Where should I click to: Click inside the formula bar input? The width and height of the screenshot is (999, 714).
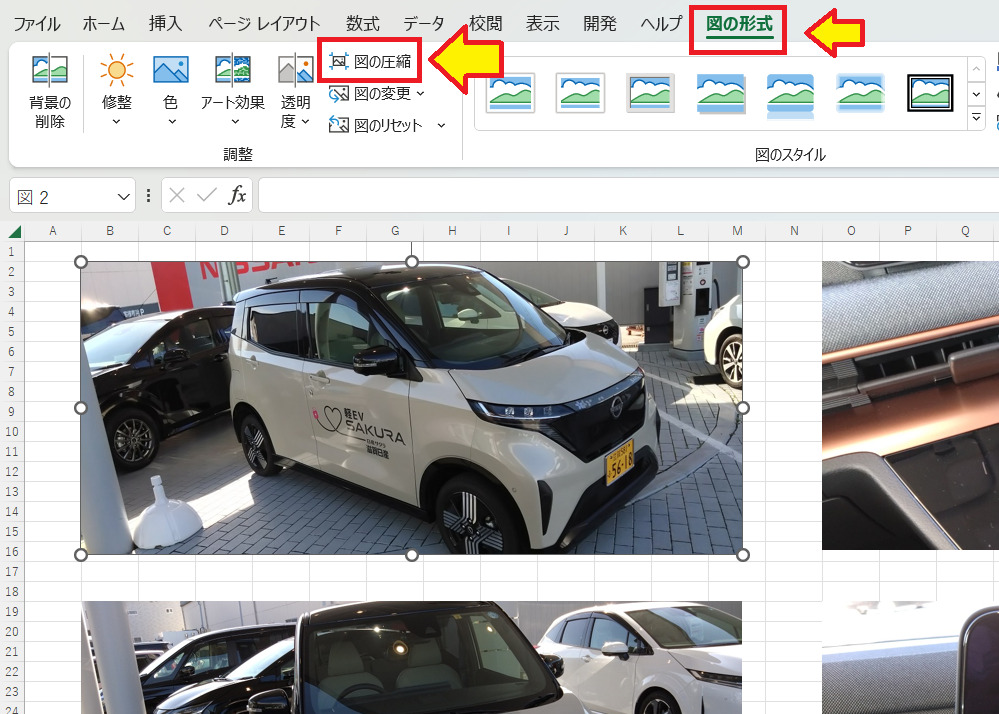coord(620,196)
